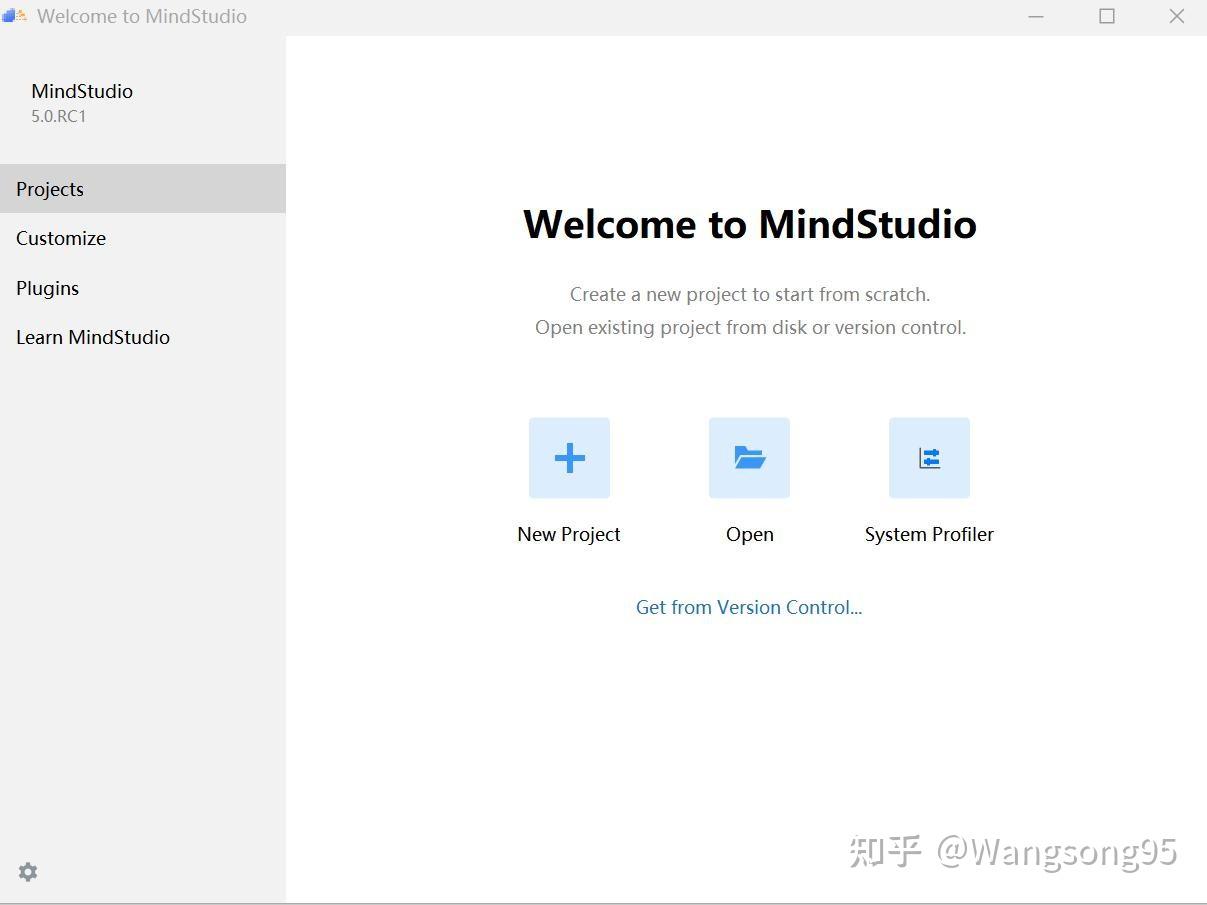The image size is (1207, 905).
Task: Minimize the Welcome to MindStudio window
Action: coord(1036,16)
